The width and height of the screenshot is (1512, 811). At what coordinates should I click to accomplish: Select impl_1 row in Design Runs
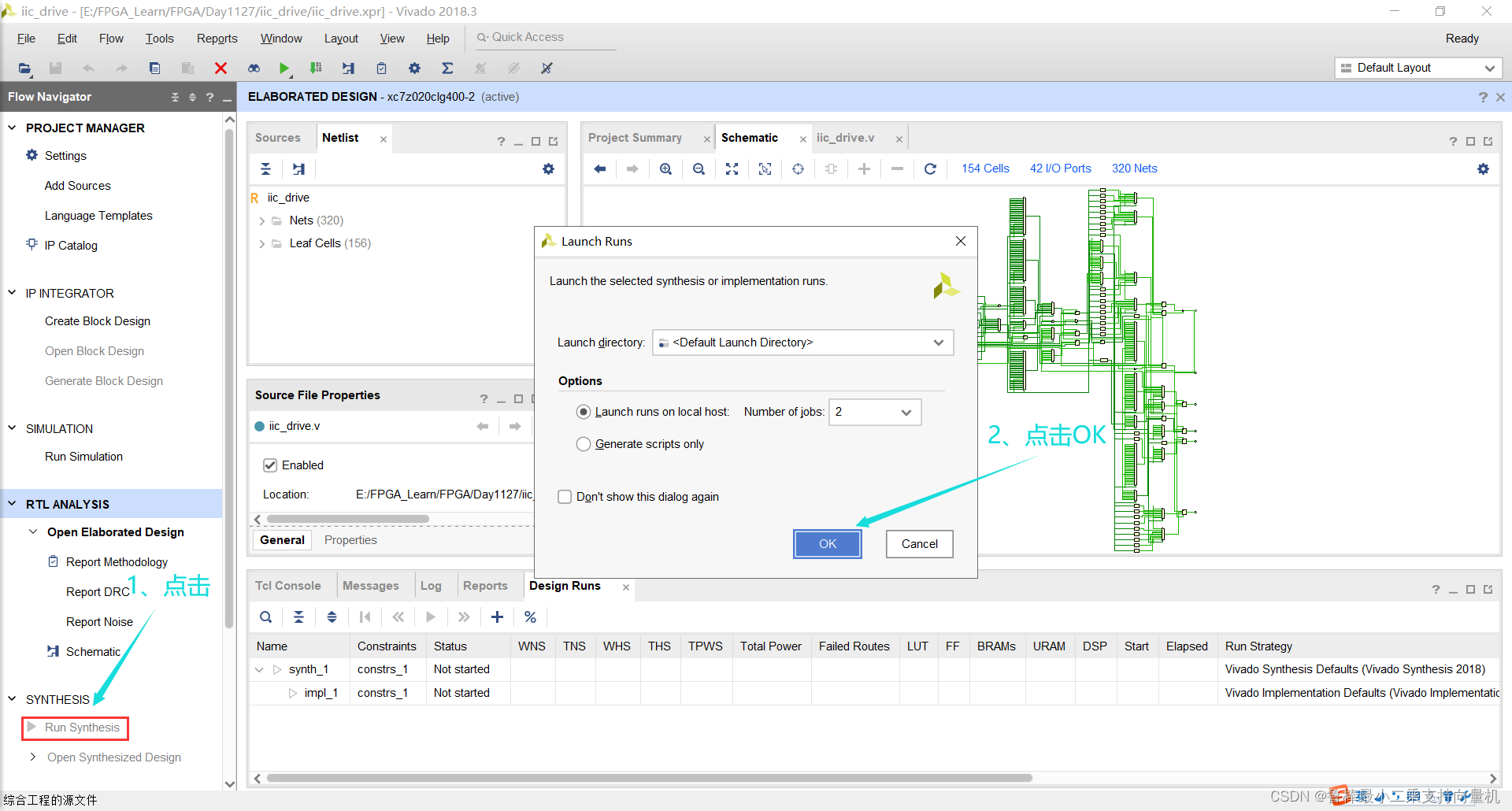coord(874,693)
